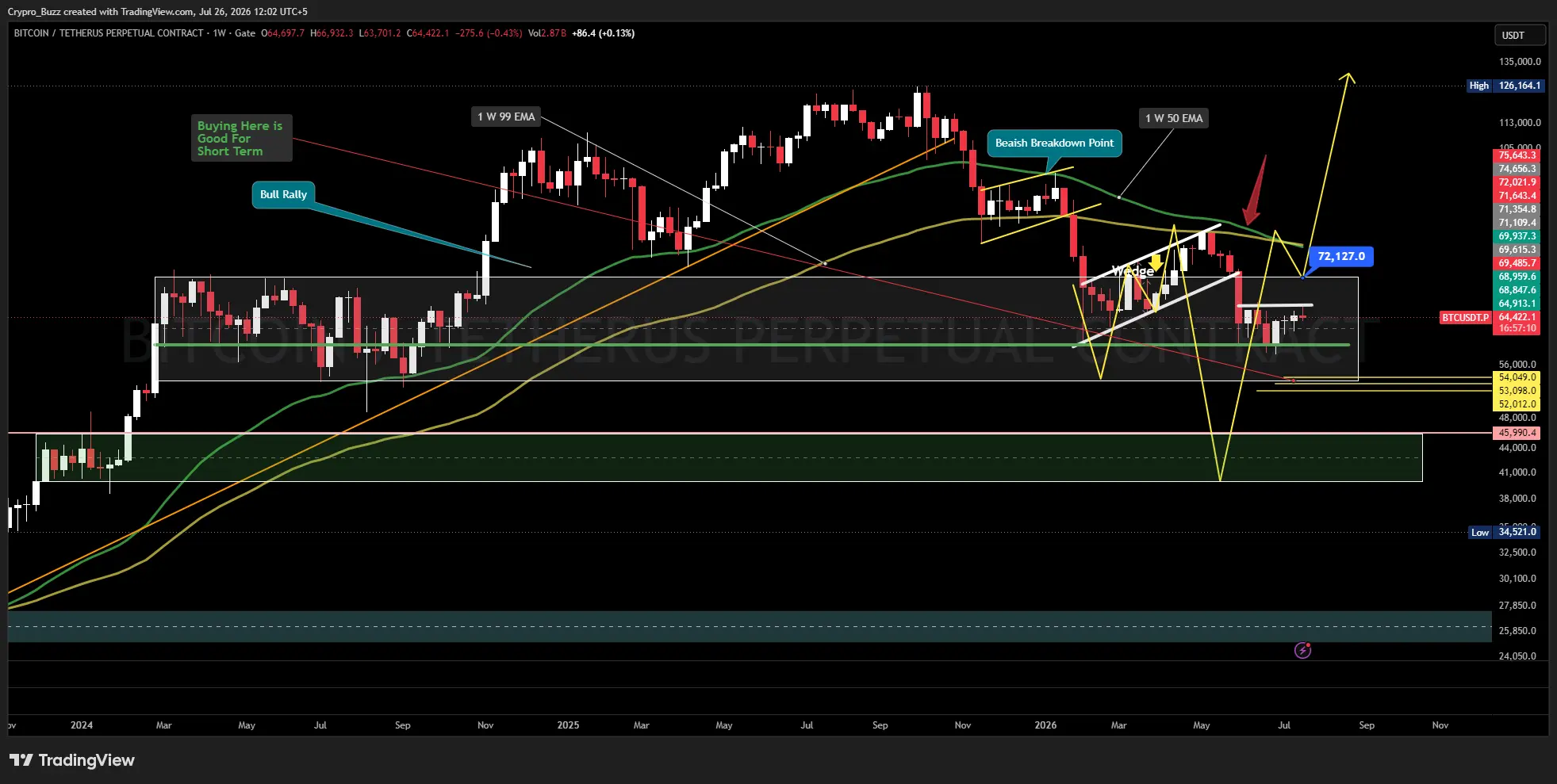This screenshot has width=1557, height=784.
Task: Select the 'Buying Here is Good For Short Term' note
Action: [x=241, y=139]
